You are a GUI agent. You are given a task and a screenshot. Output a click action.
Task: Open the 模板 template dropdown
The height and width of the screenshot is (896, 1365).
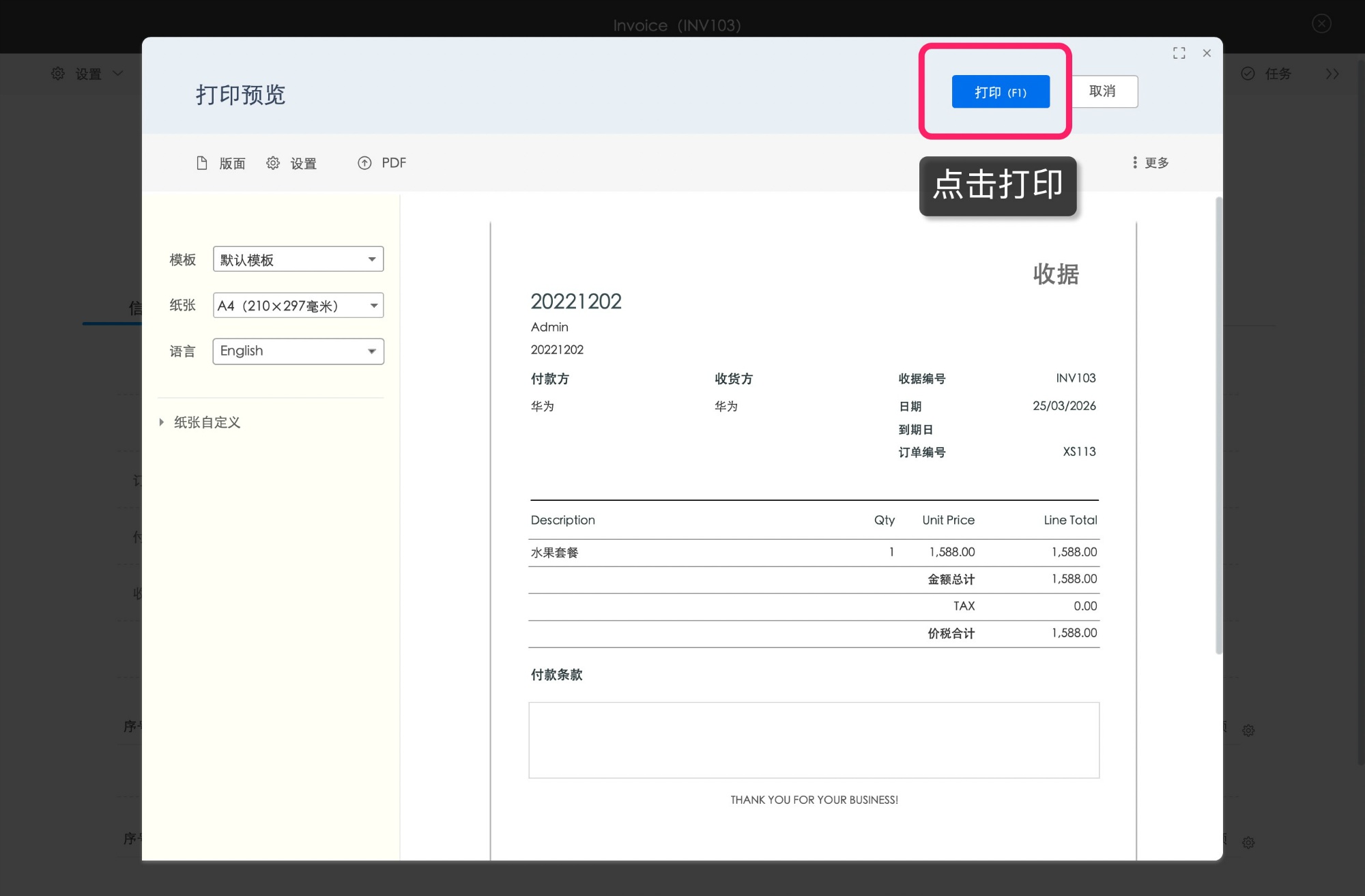pos(298,259)
